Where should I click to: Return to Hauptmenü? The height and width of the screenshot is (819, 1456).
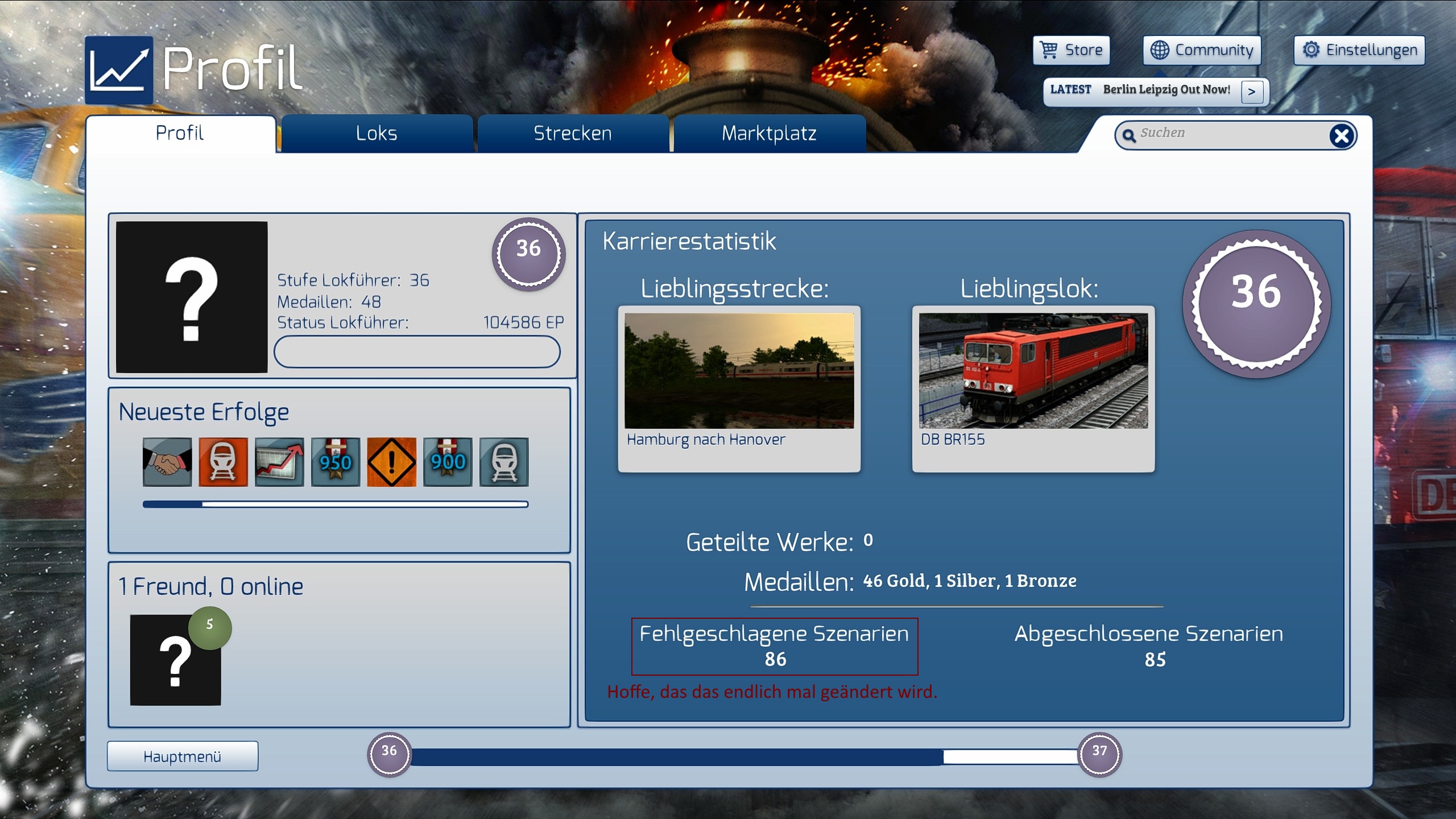click(182, 756)
